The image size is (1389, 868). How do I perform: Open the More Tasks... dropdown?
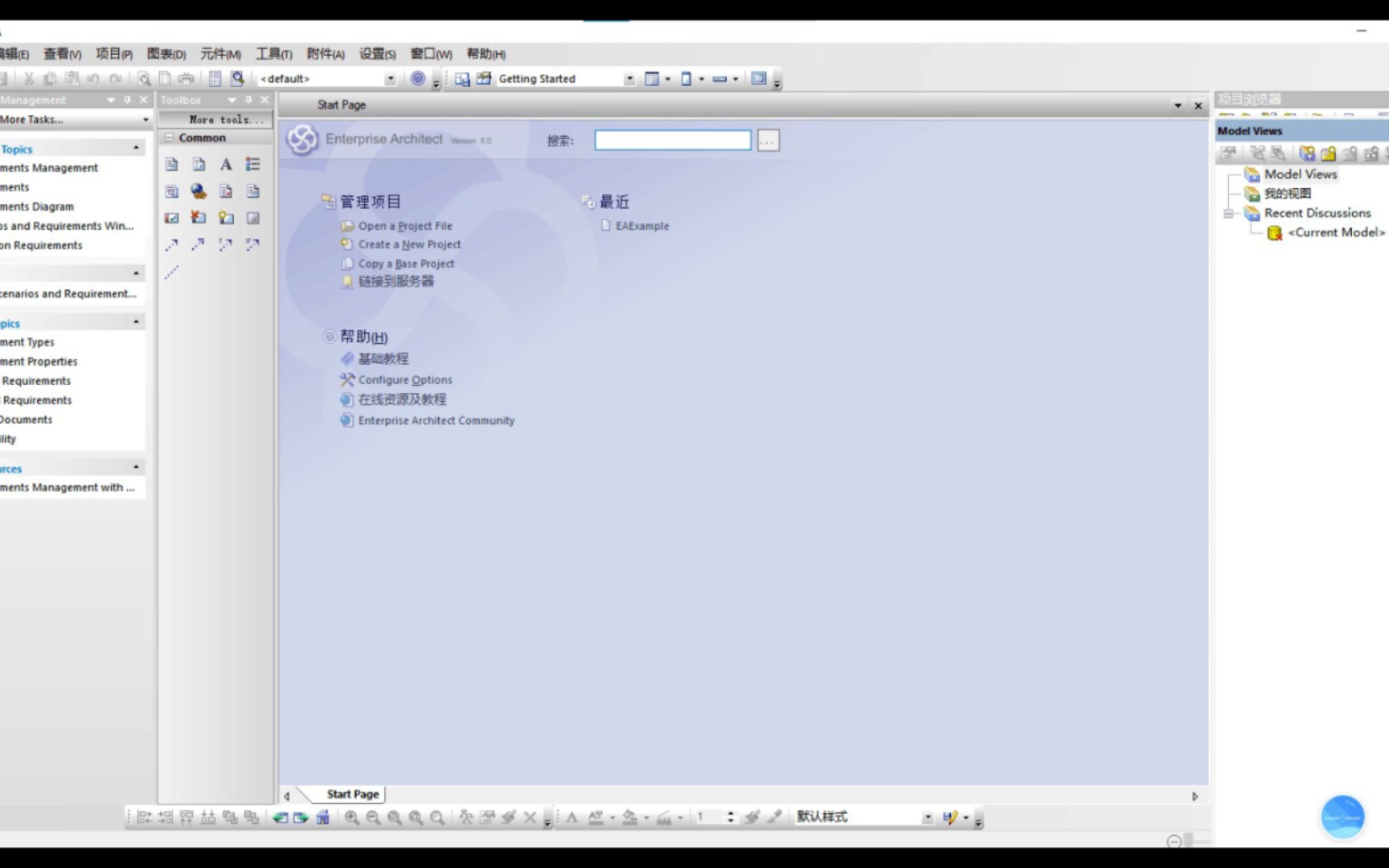[x=145, y=120]
